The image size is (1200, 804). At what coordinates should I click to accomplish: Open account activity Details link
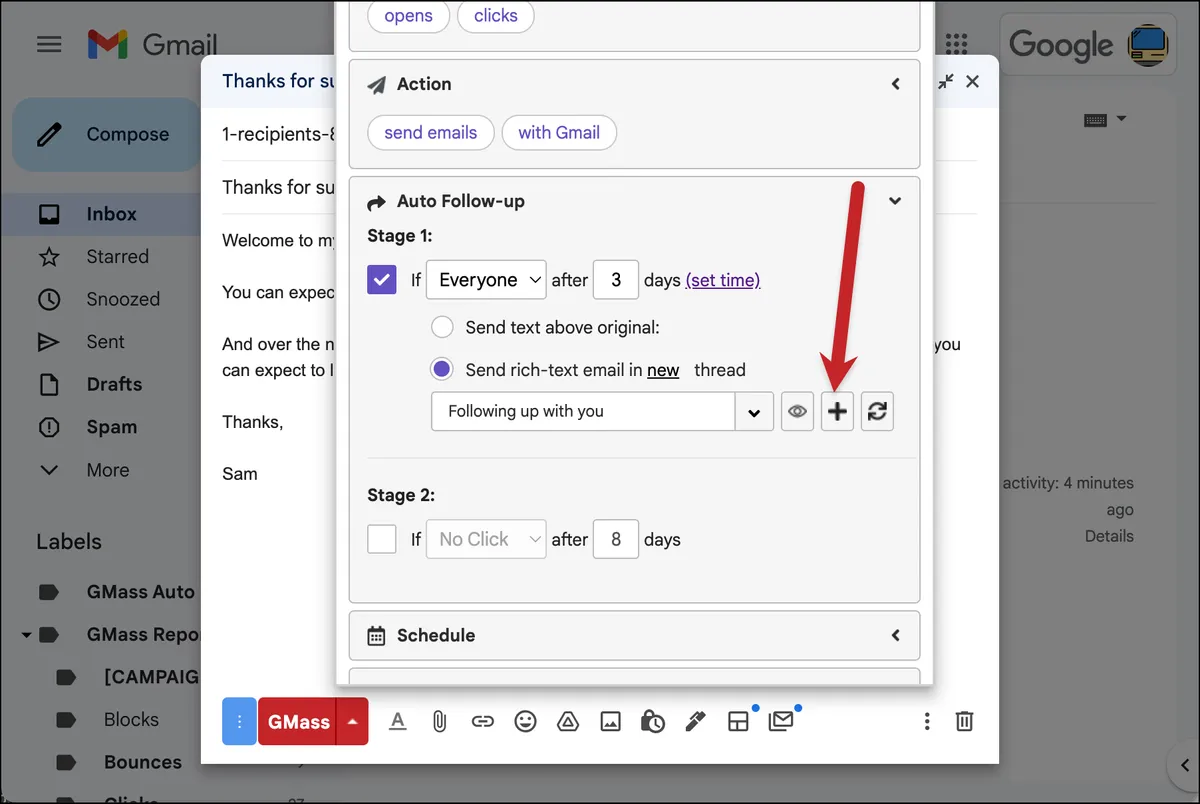tap(1109, 536)
